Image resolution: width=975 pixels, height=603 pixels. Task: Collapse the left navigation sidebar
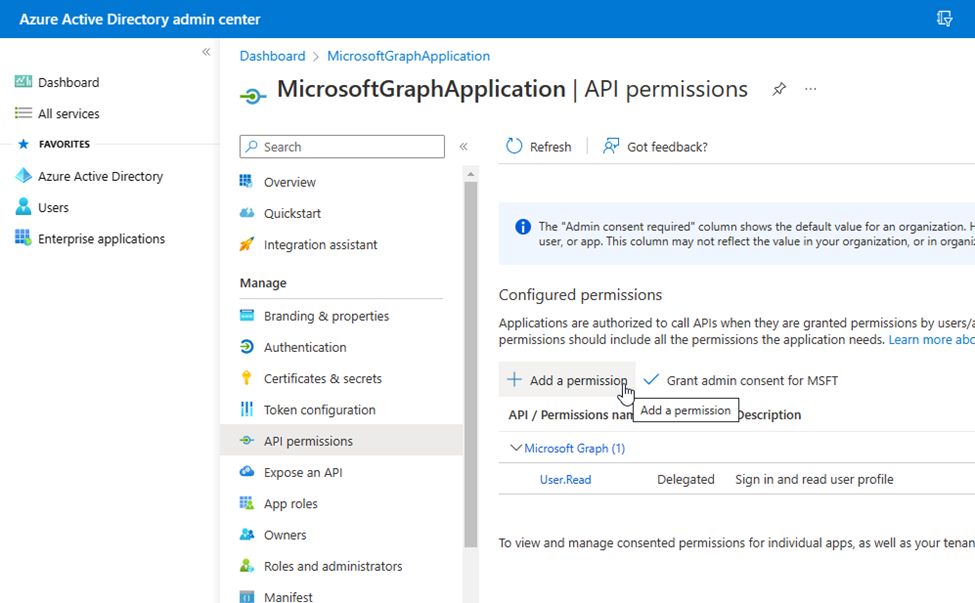click(x=206, y=52)
